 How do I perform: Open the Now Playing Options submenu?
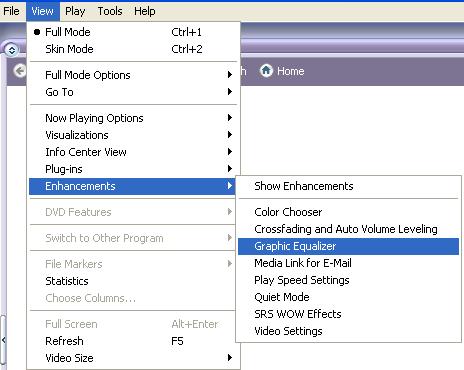133,118
